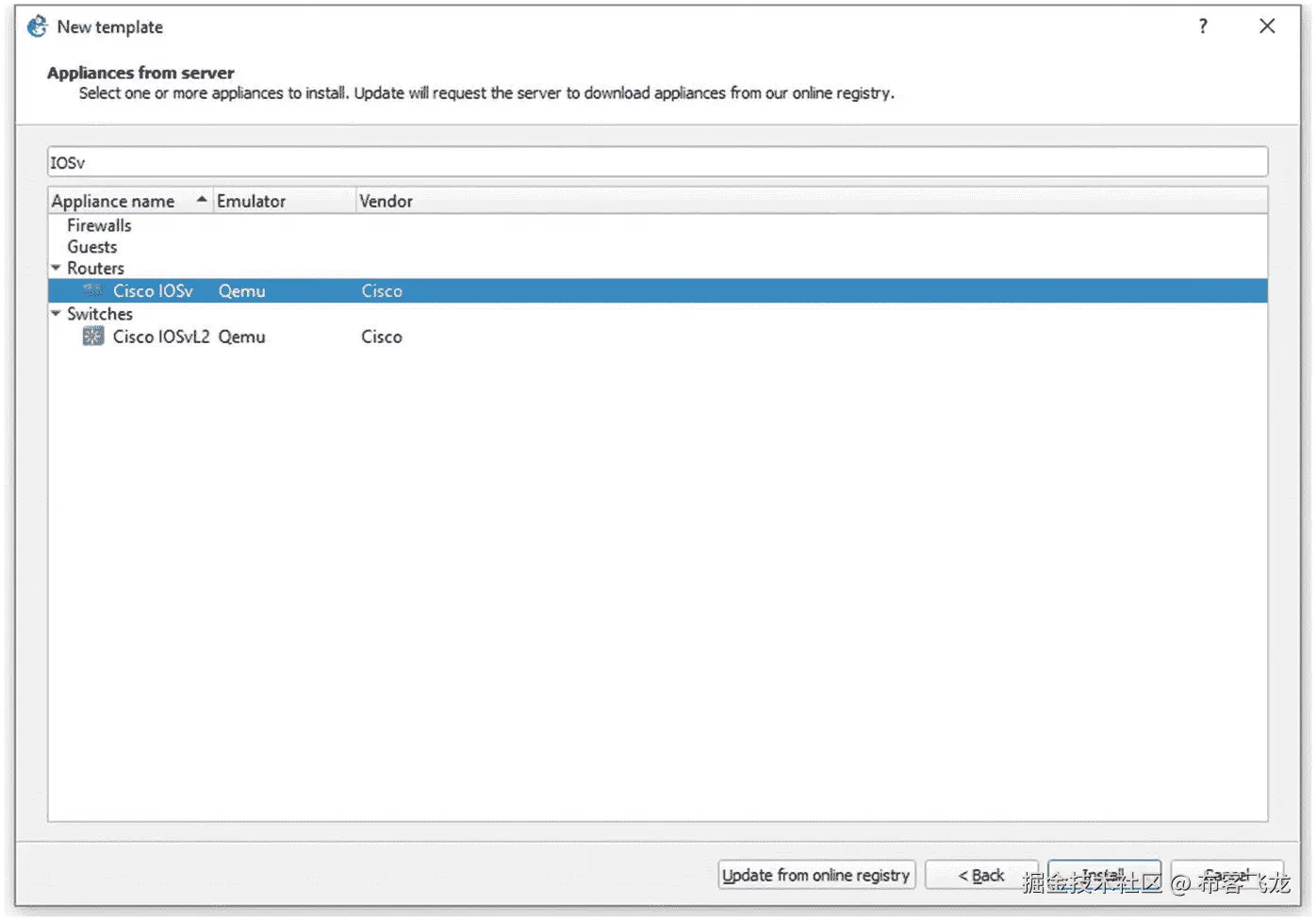Image resolution: width=1316 pixels, height=921 pixels.
Task: Collapse the Routers category arrow
Action: 56,269
